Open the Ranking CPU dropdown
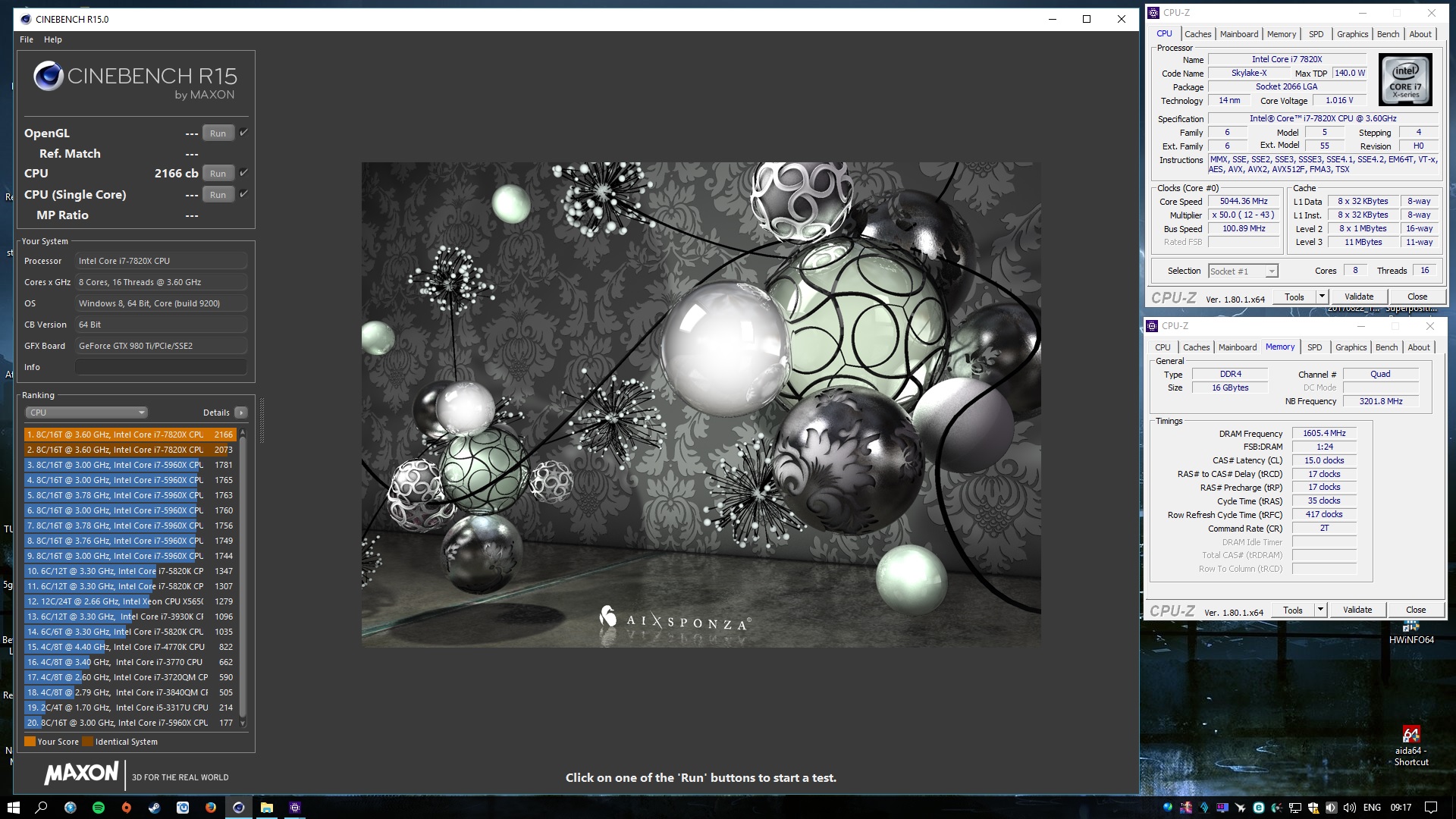This screenshot has height=819, width=1456. click(86, 413)
